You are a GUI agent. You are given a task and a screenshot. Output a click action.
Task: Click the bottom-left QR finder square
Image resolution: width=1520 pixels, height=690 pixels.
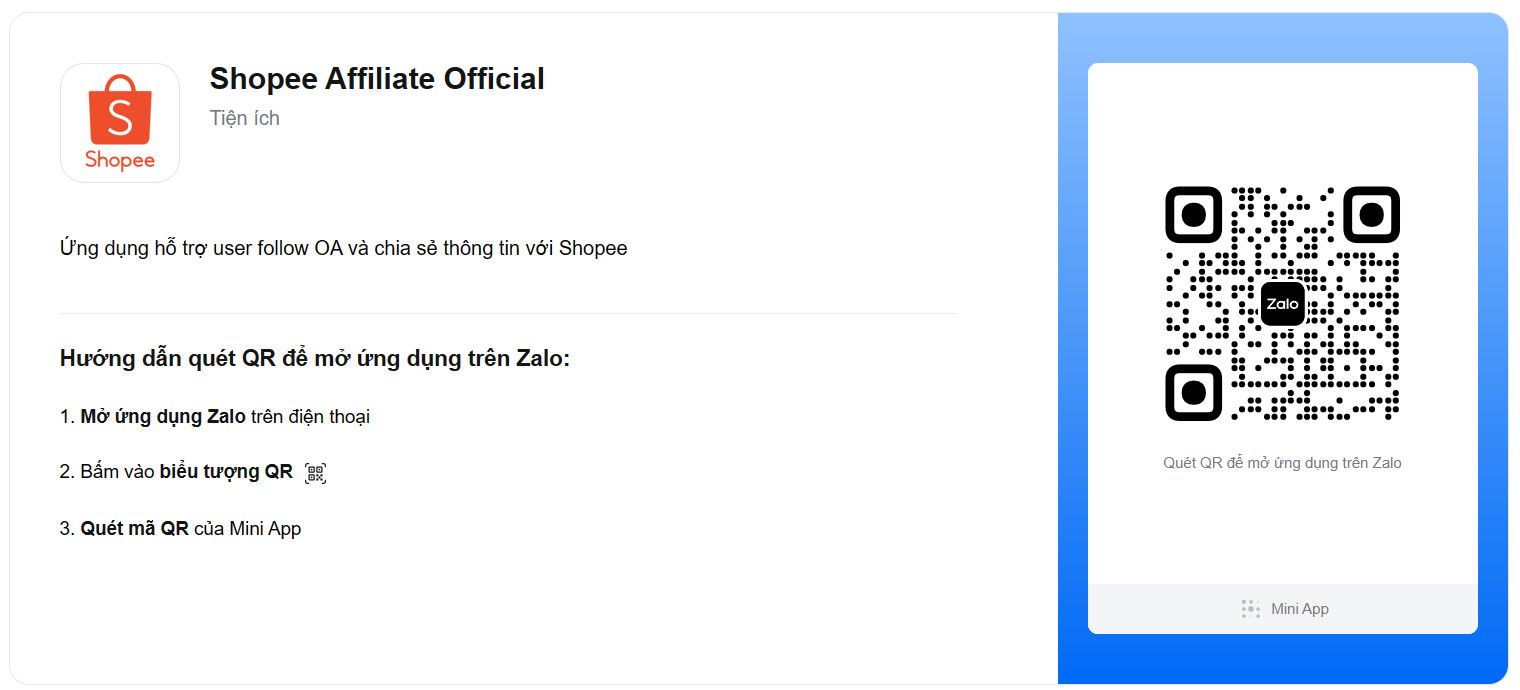point(1194,392)
